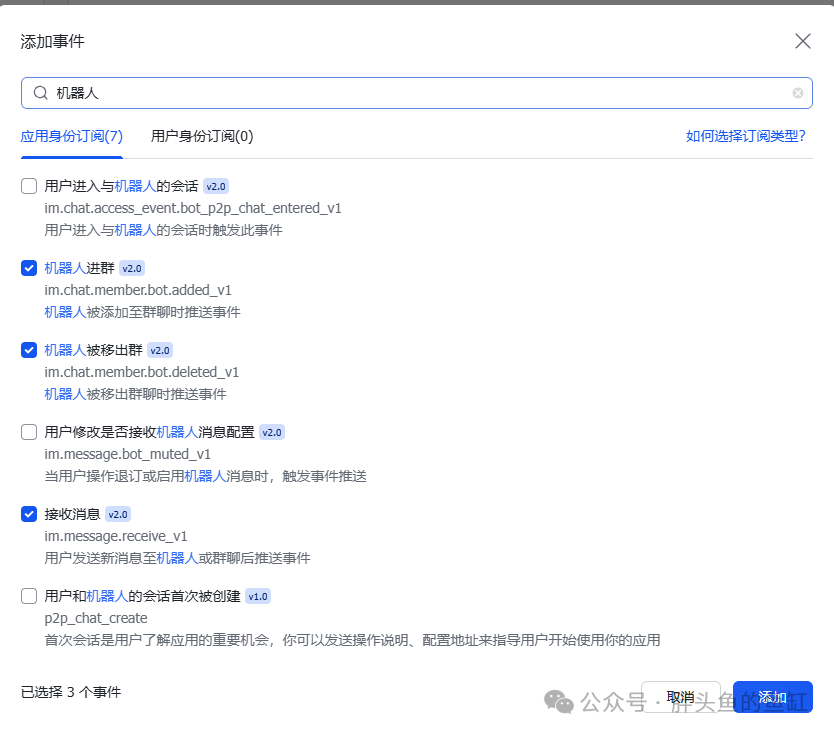
Task: Close the 添加事件 dialog
Action: coord(803,41)
